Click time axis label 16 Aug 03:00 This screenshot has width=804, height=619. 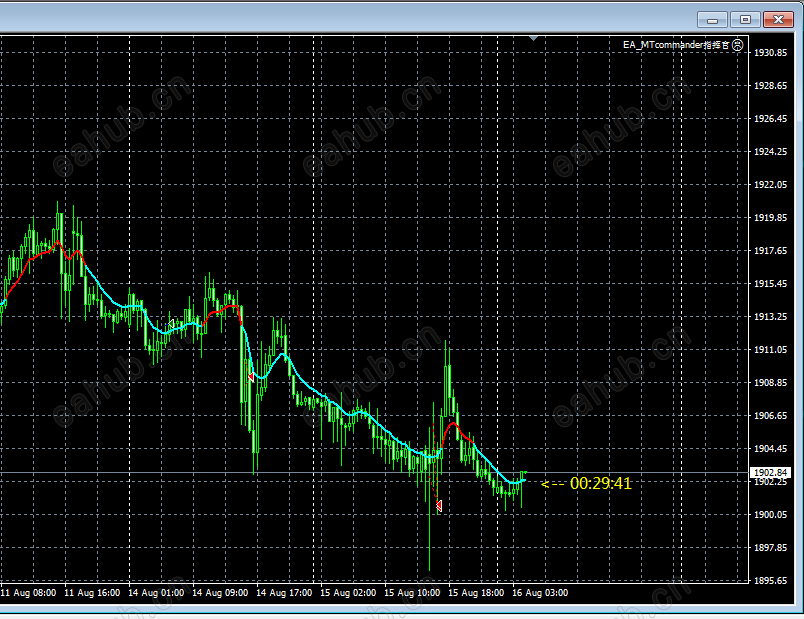coord(540,593)
